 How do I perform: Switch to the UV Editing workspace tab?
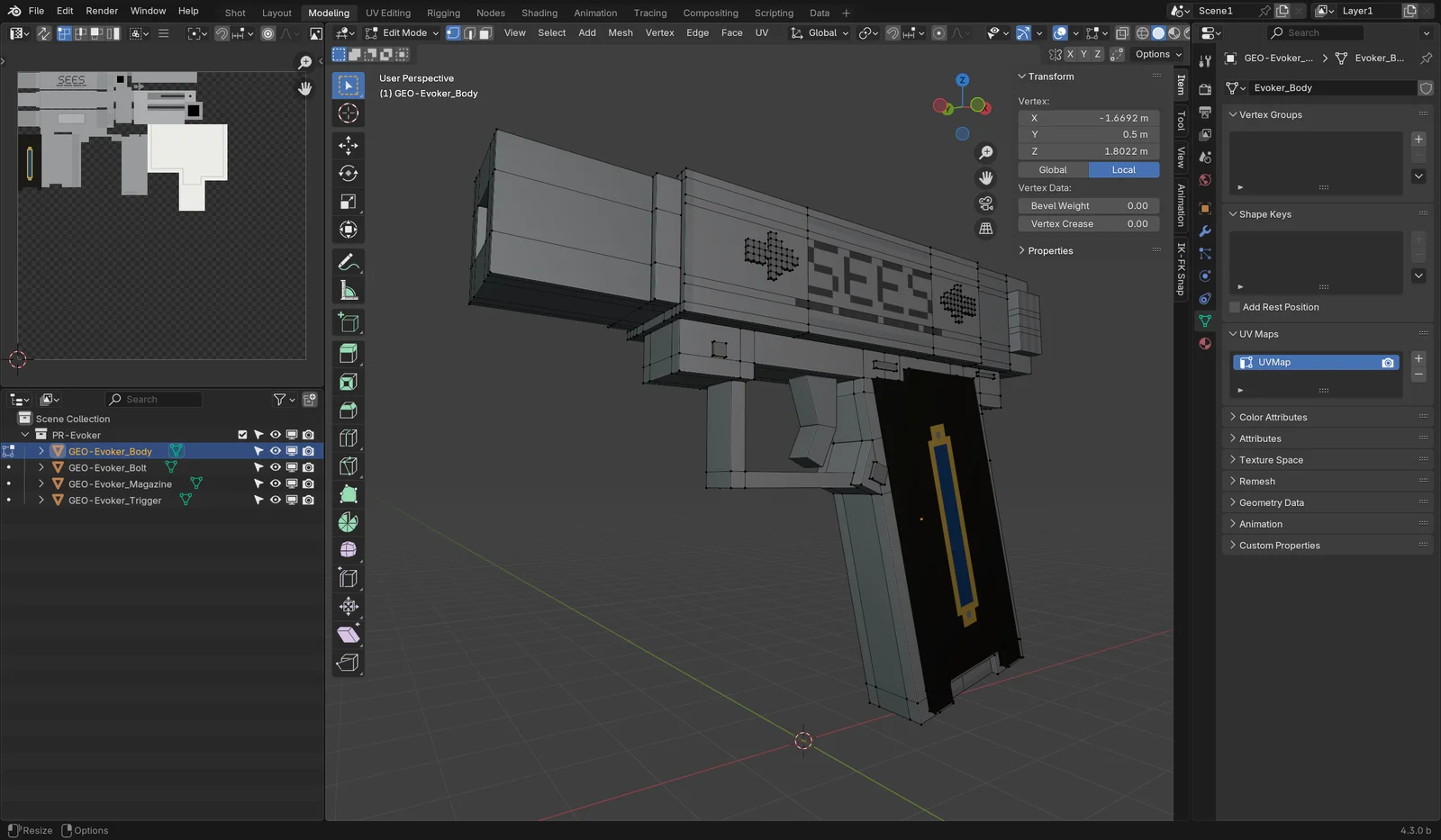click(387, 13)
